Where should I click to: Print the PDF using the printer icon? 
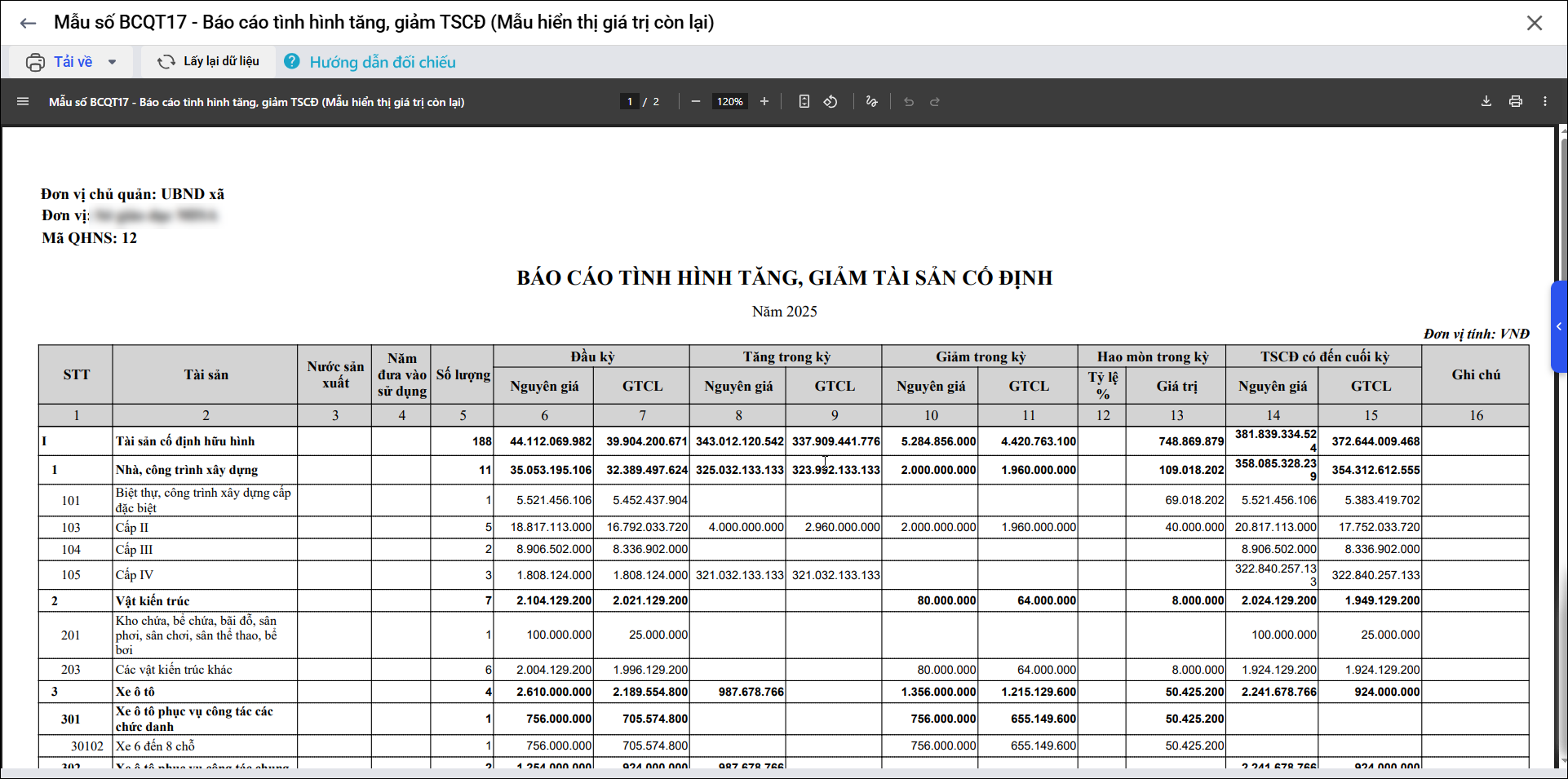[1515, 102]
